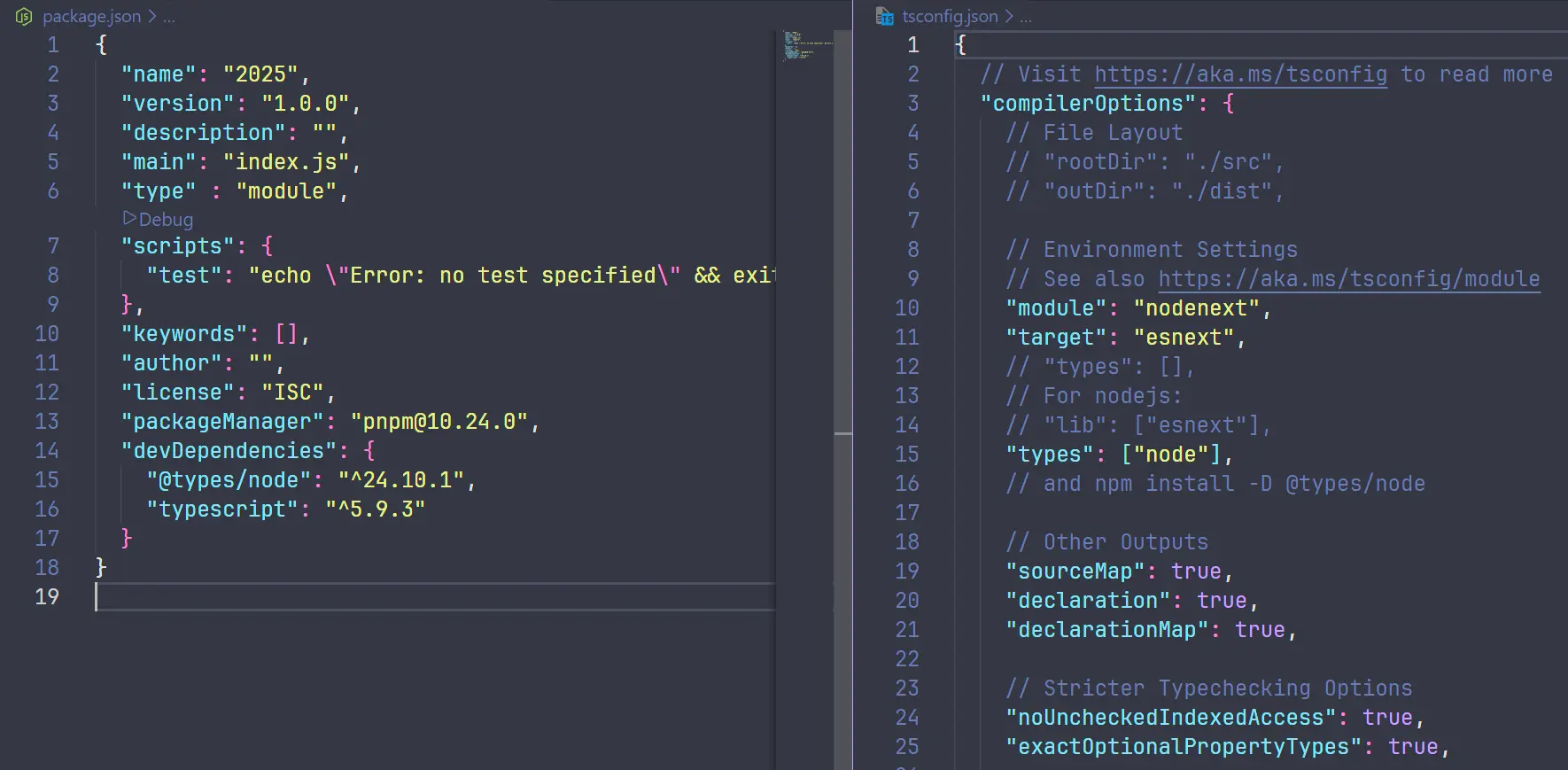1568x770 pixels.
Task: Click the "pnpm@10.24.0" packageManager value
Action: (439, 422)
